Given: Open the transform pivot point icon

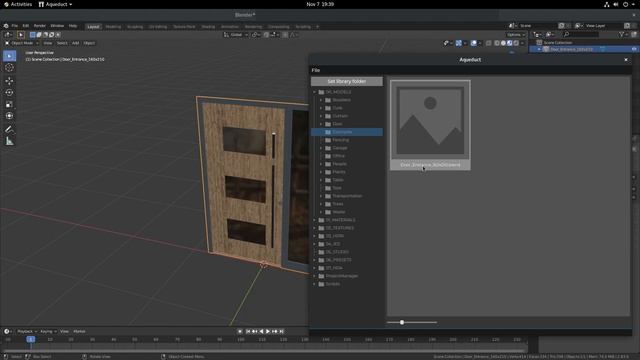Looking at the screenshot, I should [255, 35].
